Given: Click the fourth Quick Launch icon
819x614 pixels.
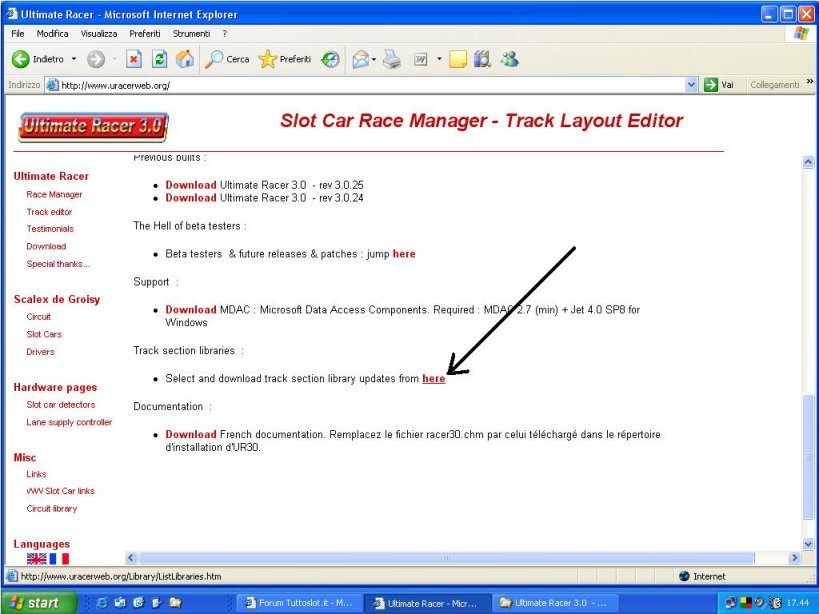Looking at the screenshot, I should pos(157,603).
